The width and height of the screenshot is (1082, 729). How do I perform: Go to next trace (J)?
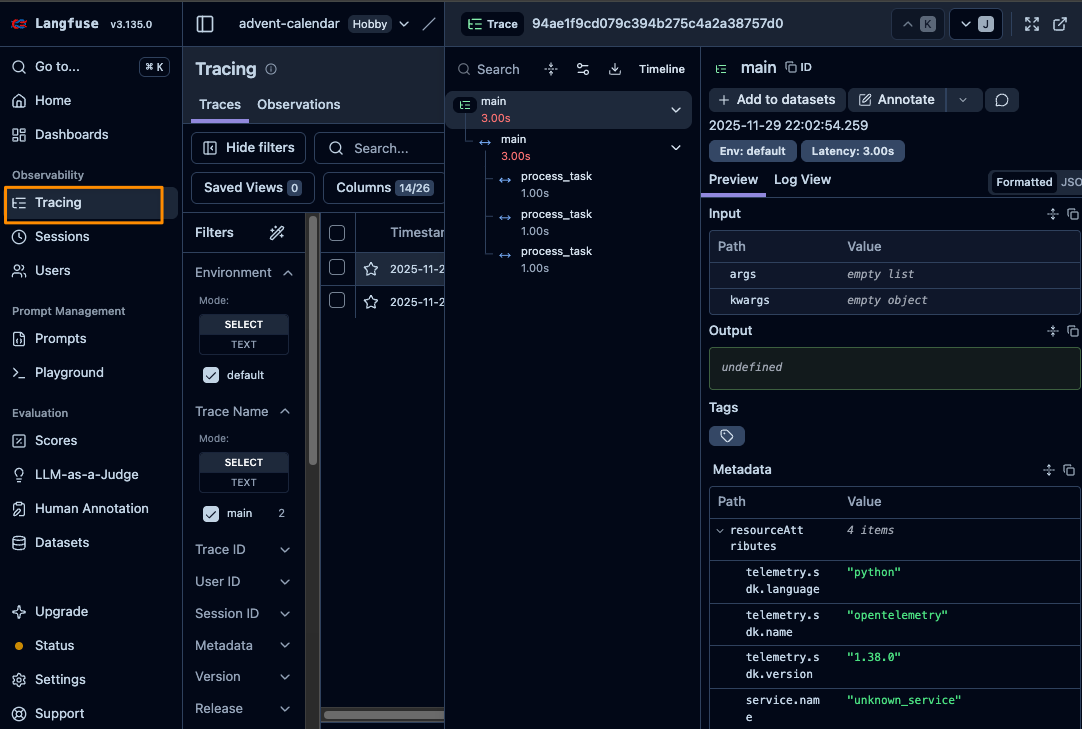click(x=976, y=24)
